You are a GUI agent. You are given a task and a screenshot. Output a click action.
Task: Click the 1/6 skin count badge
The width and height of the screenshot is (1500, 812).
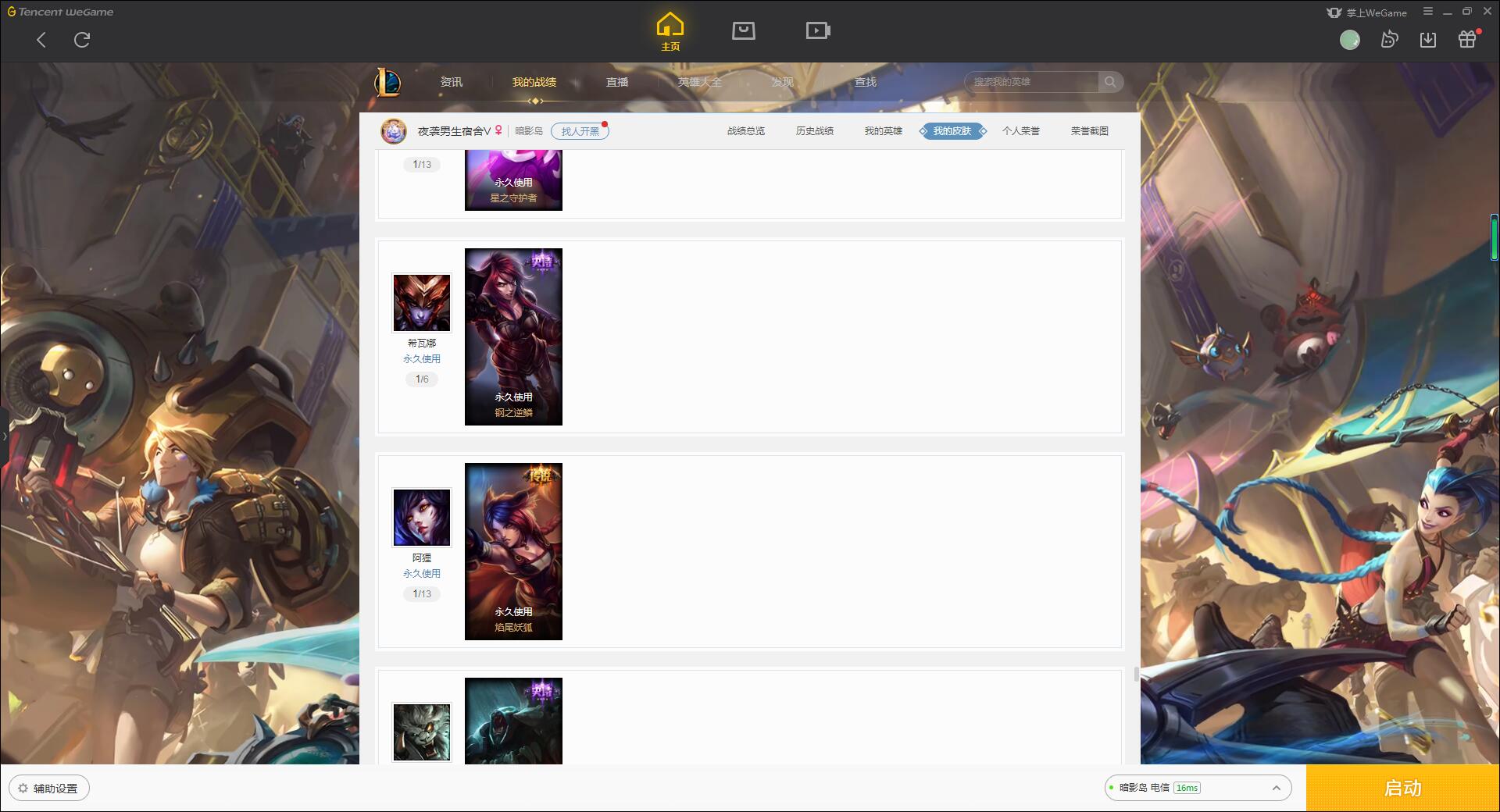click(x=422, y=379)
